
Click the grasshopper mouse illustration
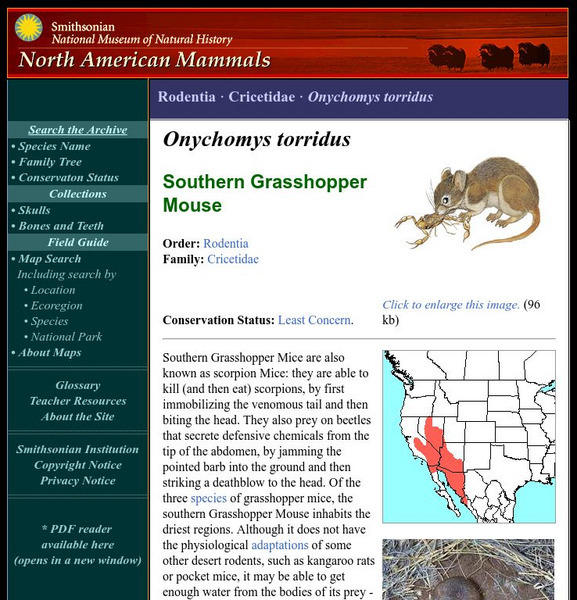467,204
